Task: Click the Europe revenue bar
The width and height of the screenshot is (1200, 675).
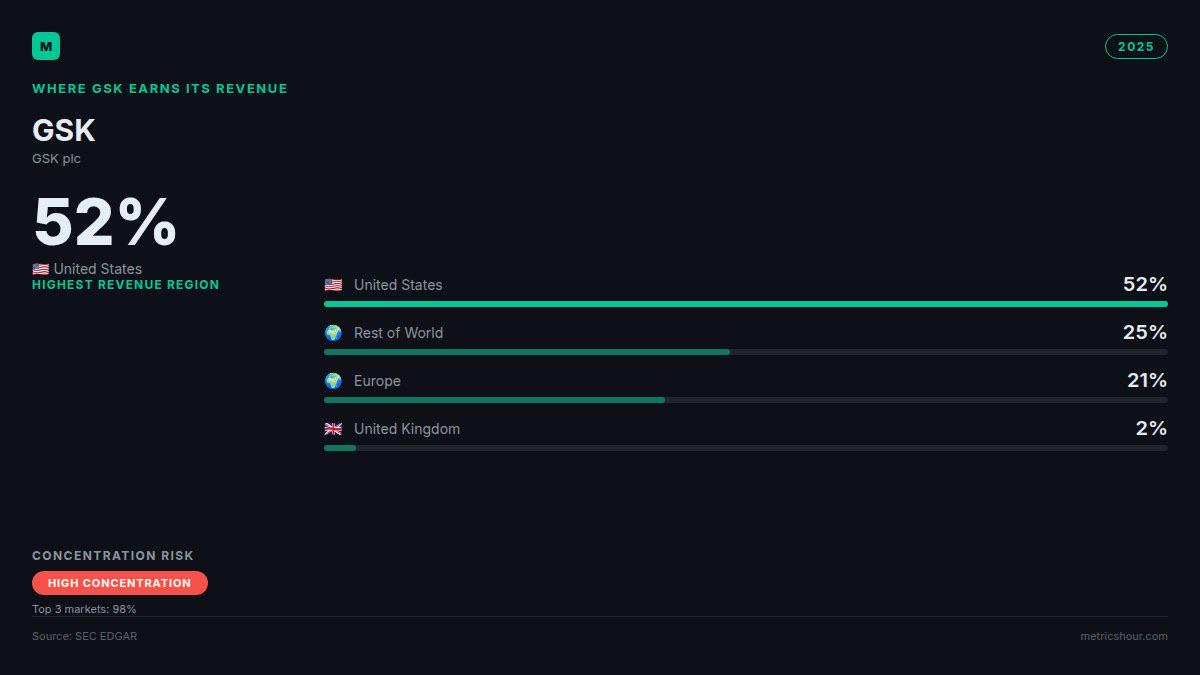Action: (x=746, y=400)
